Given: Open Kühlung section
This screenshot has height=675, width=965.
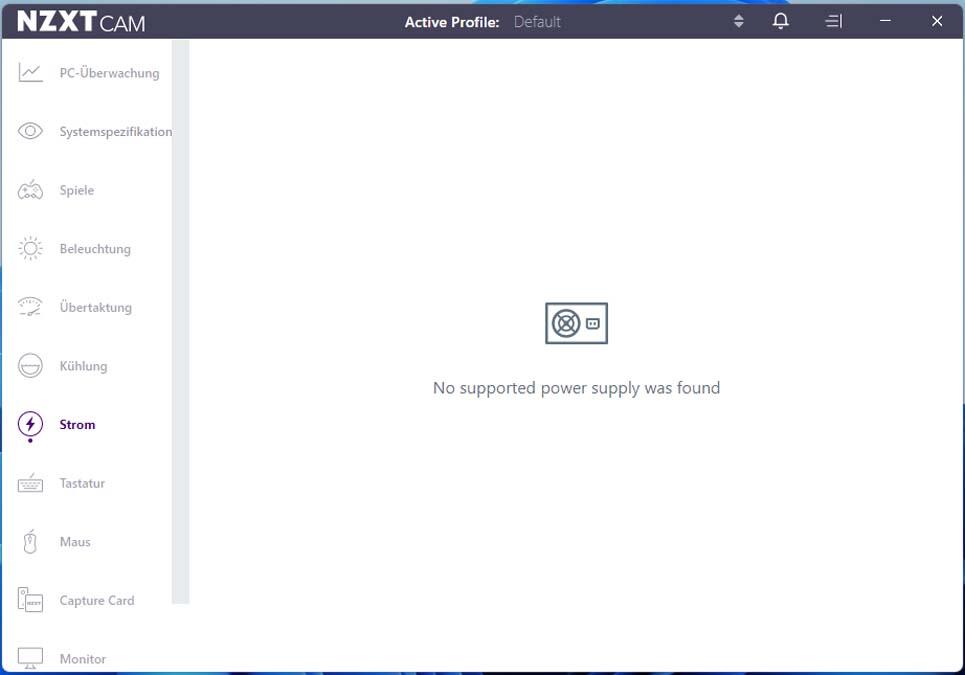Looking at the screenshot, I should (x=83, y=366).
